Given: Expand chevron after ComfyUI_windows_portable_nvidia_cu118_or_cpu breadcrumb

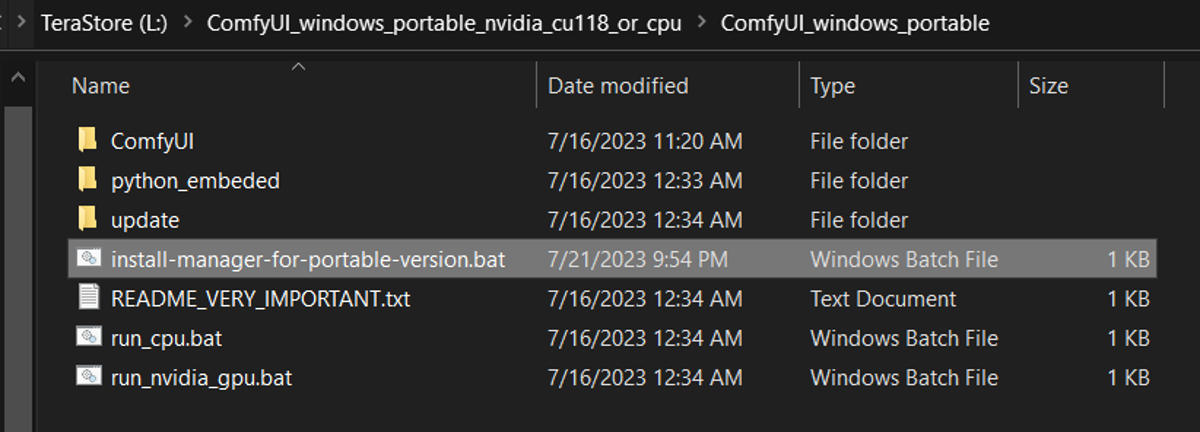Looking at the screenshot, I should tap(701, 23).
